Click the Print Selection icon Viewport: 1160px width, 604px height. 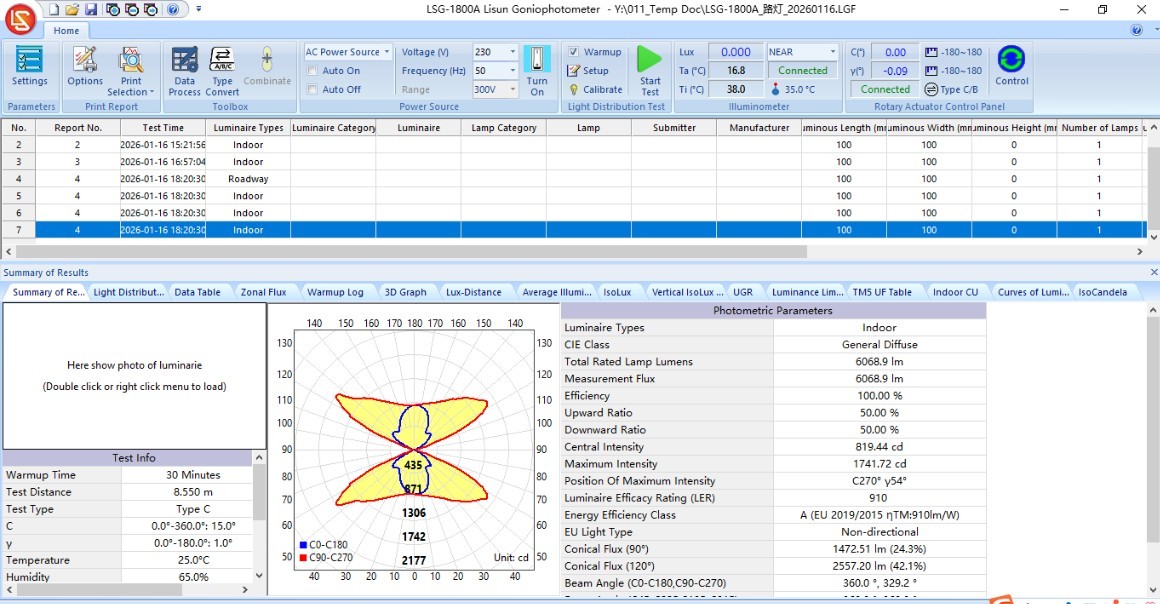click(131, 60)
